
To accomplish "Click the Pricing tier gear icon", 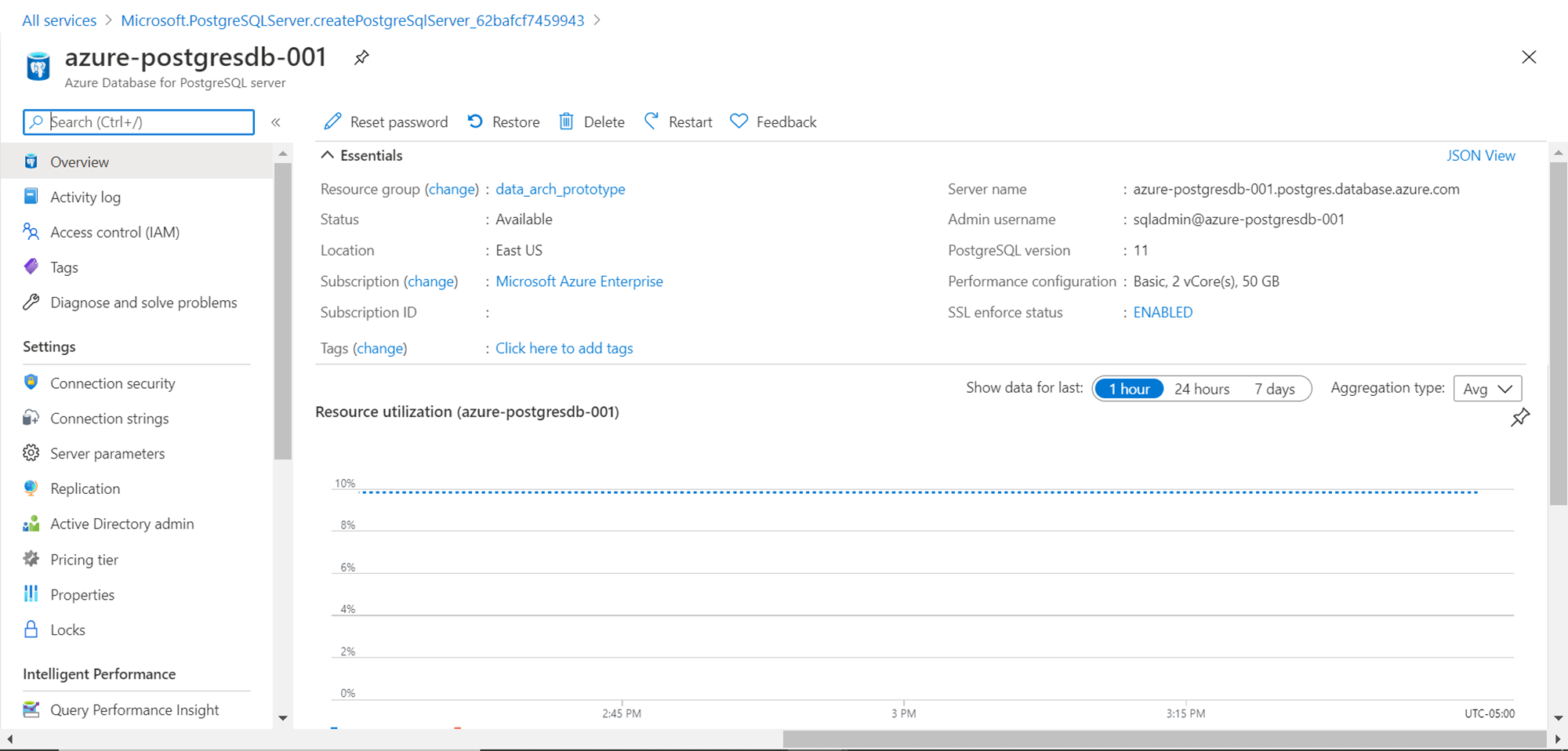I will pos(31,559).
